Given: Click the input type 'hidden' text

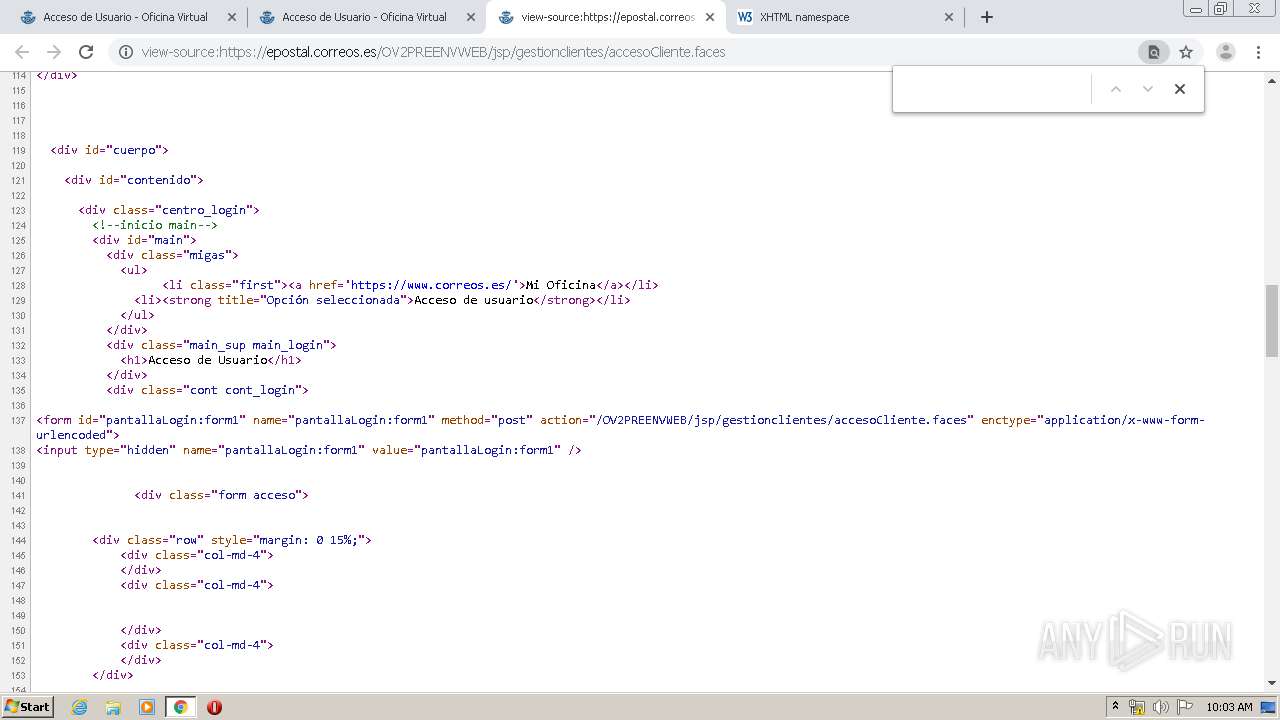Looking at the screenshot, I should (x=148, y=450).
